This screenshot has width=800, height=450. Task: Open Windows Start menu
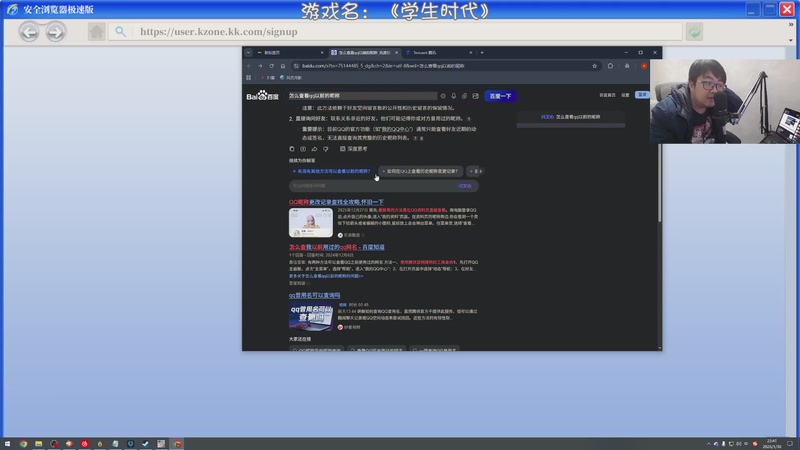pyautogui.click(x=7, y=444)
